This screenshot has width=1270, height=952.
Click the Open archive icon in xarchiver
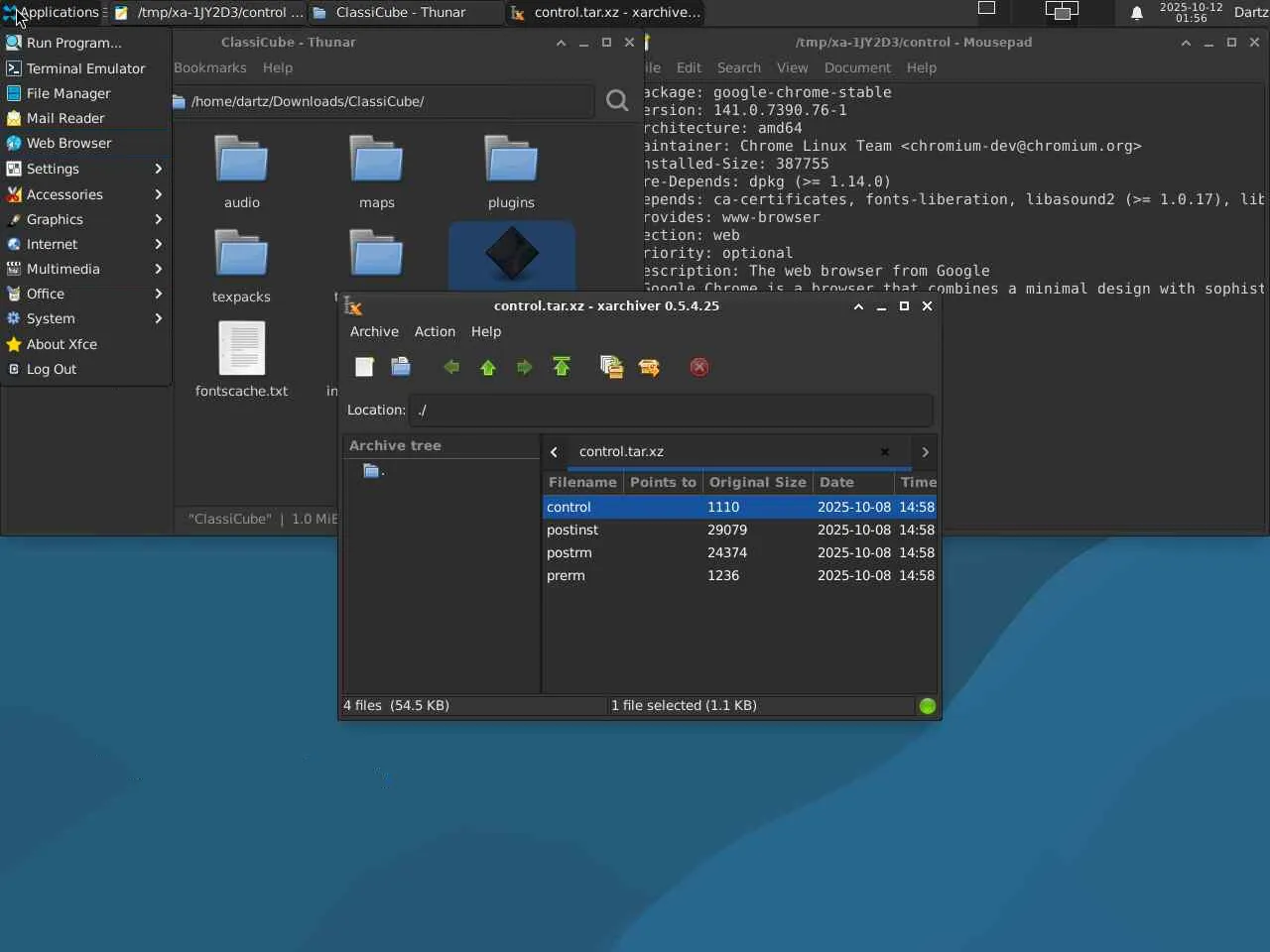pyautogui.click(x=401, y=367)
